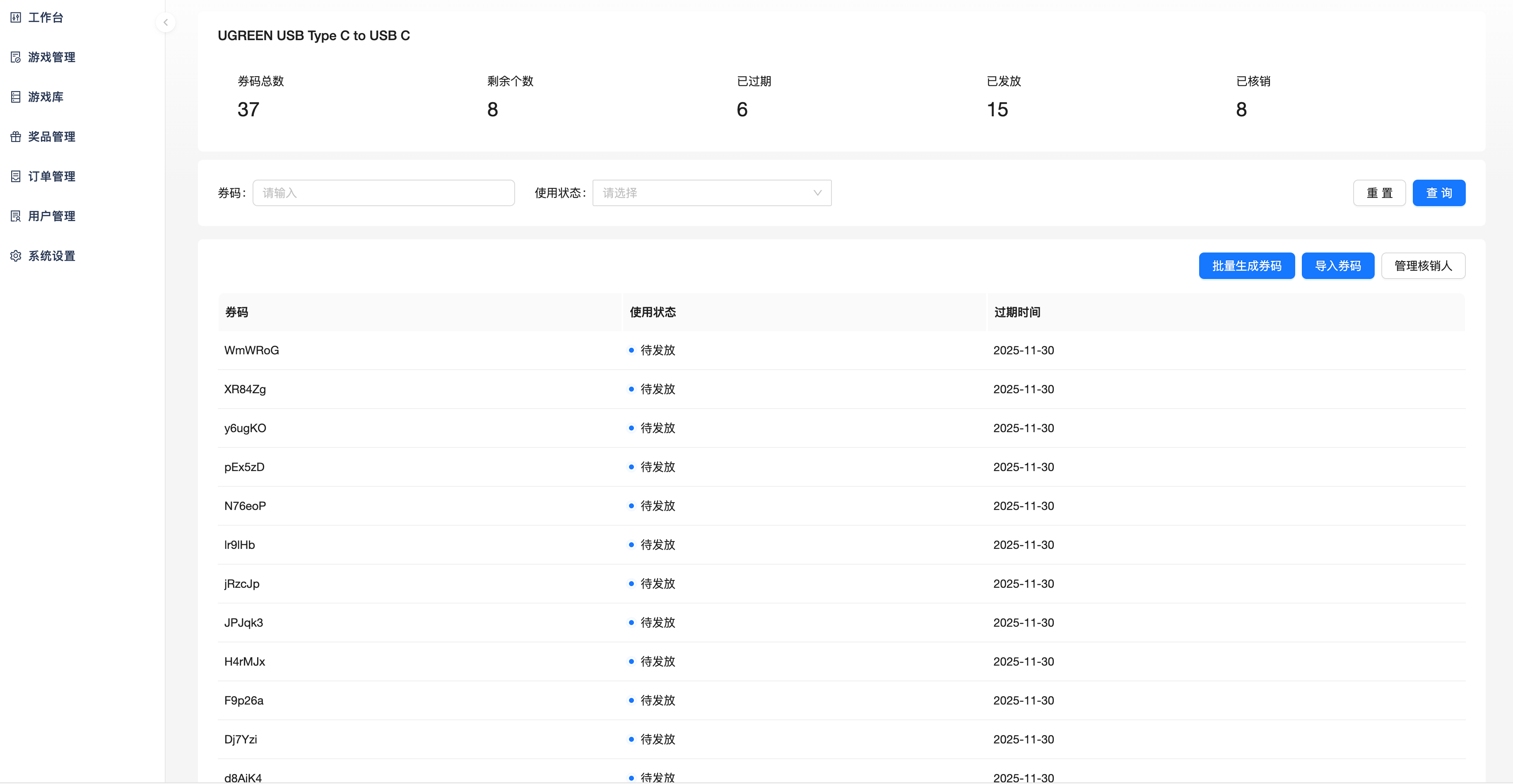Open the 使用状态 dropdown selector
The height and width of the screenshot is (784, 1513).
point(712,192)
